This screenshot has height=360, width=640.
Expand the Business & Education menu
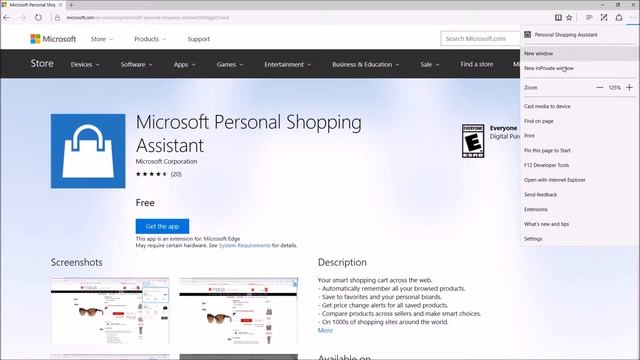[366, 64]
